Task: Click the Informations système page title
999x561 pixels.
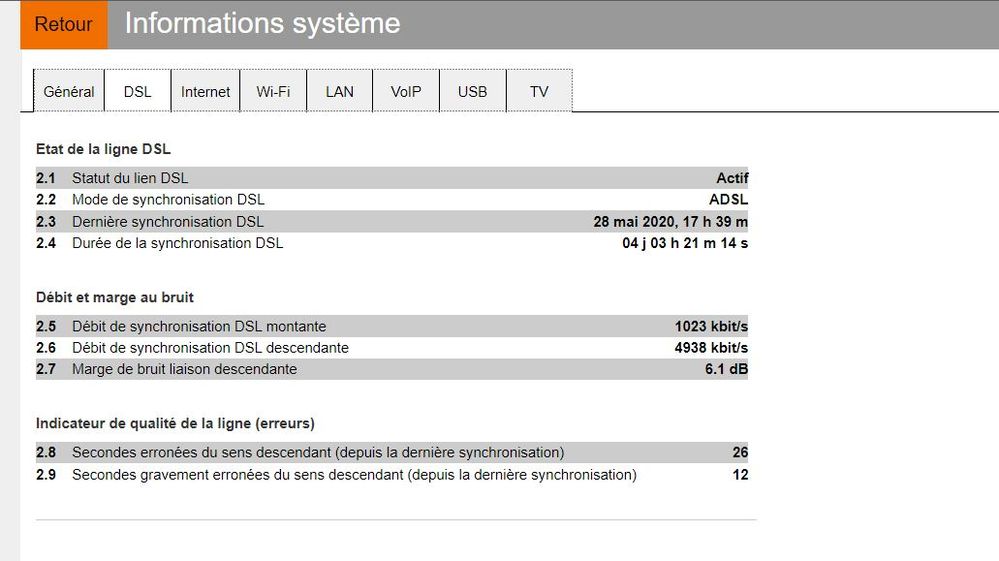Action: click(x=262, y=24)
